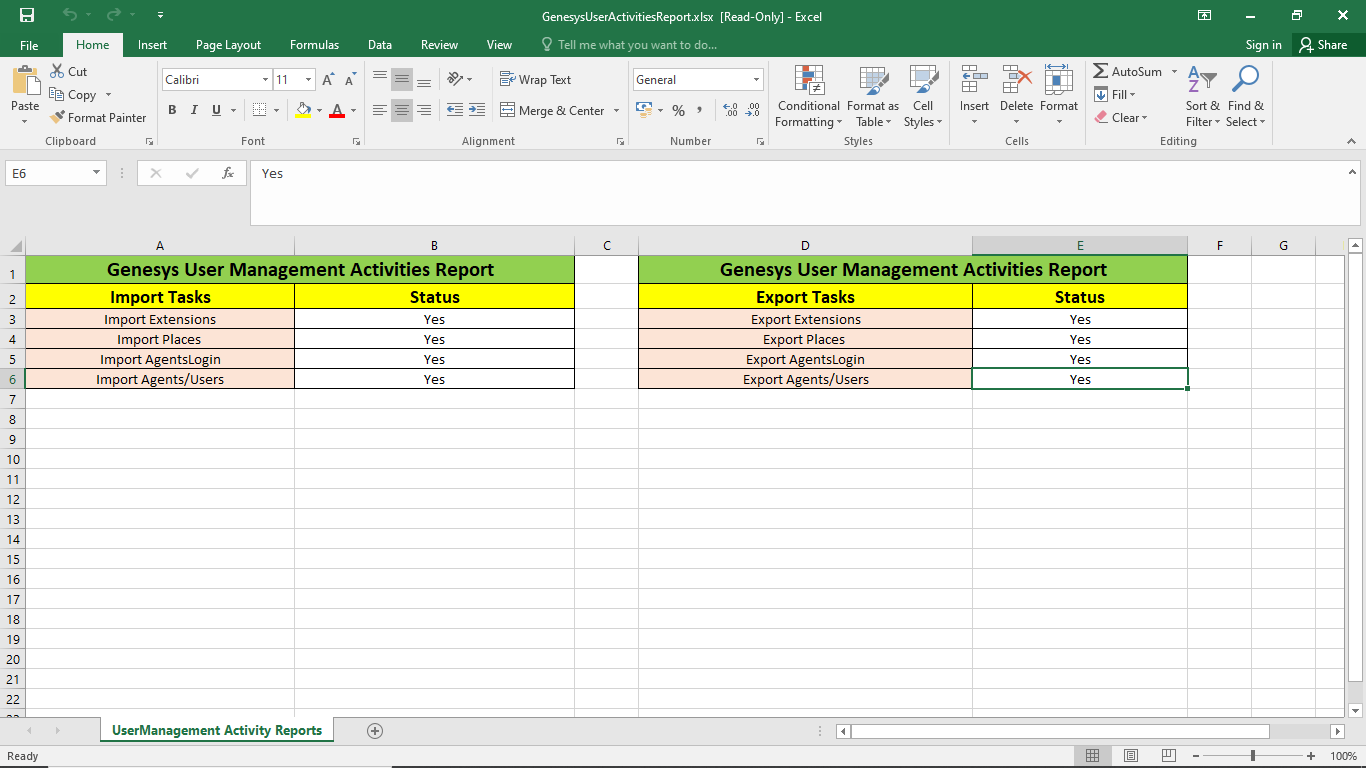The image size is (1366, 768).
Task: Click the Format Painter brush
Action: 57,117
